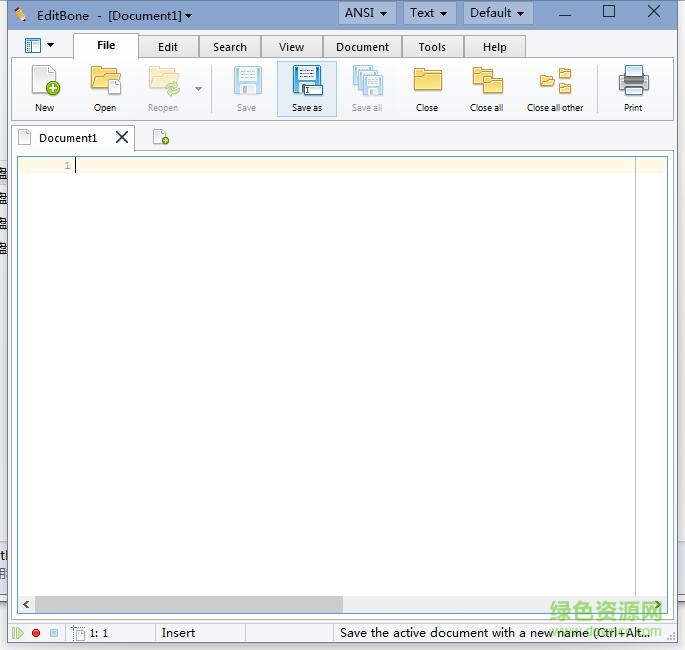Open the Default color scheme dropdown
685x650 pixels.
(497, 13)
